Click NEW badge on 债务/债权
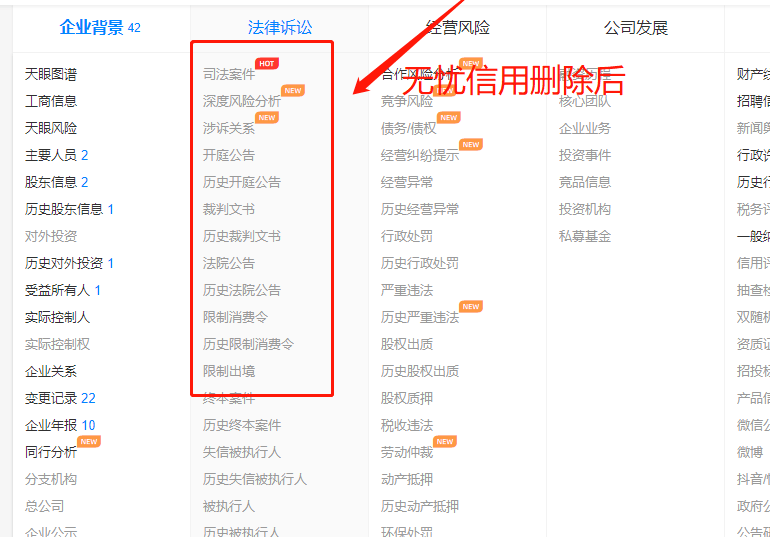Image resolution: width=770 pixels, height=537 pixels. pyautogui.click(x=448, y=117)
